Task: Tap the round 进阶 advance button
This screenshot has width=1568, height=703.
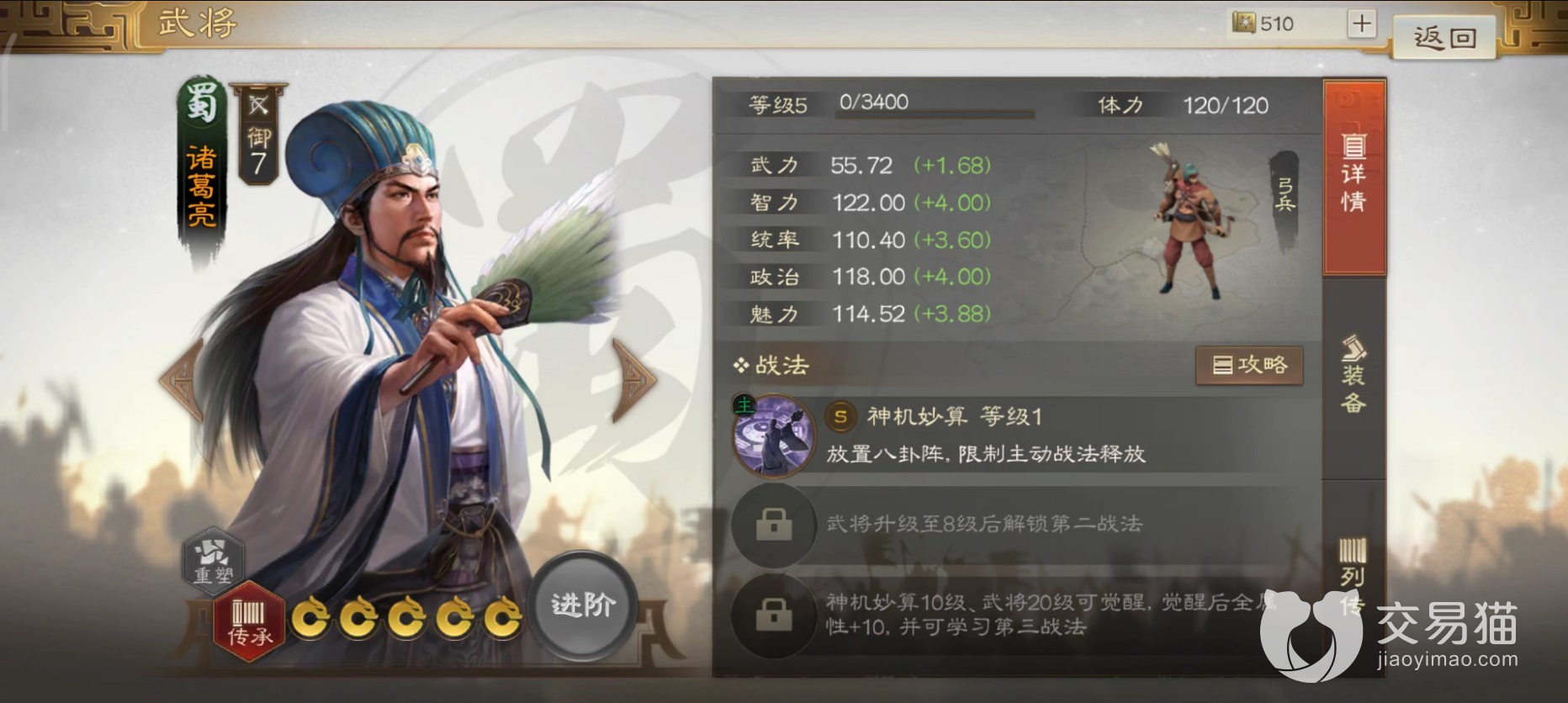Action: 582,605
